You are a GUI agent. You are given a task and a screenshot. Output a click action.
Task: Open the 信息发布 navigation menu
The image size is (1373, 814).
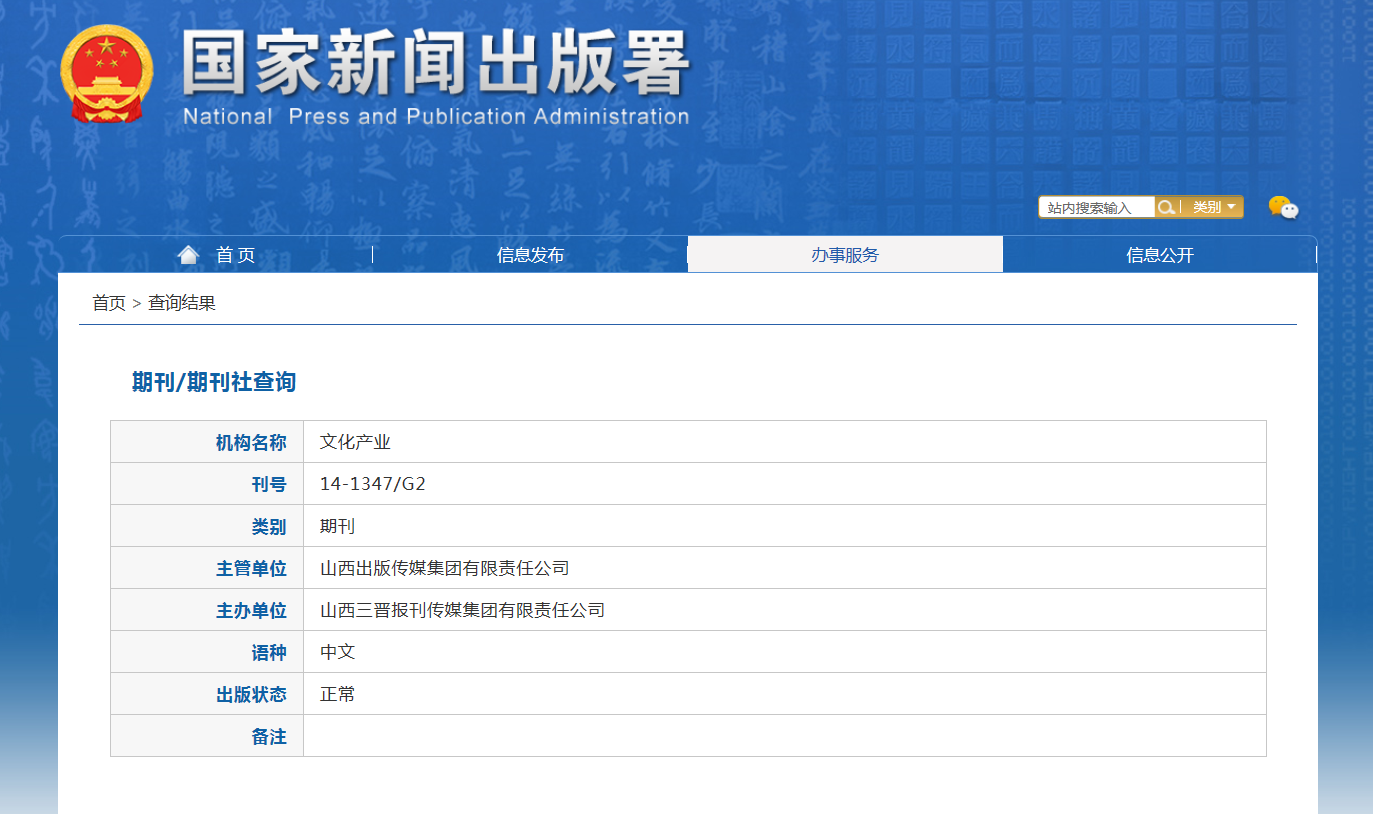530,255
